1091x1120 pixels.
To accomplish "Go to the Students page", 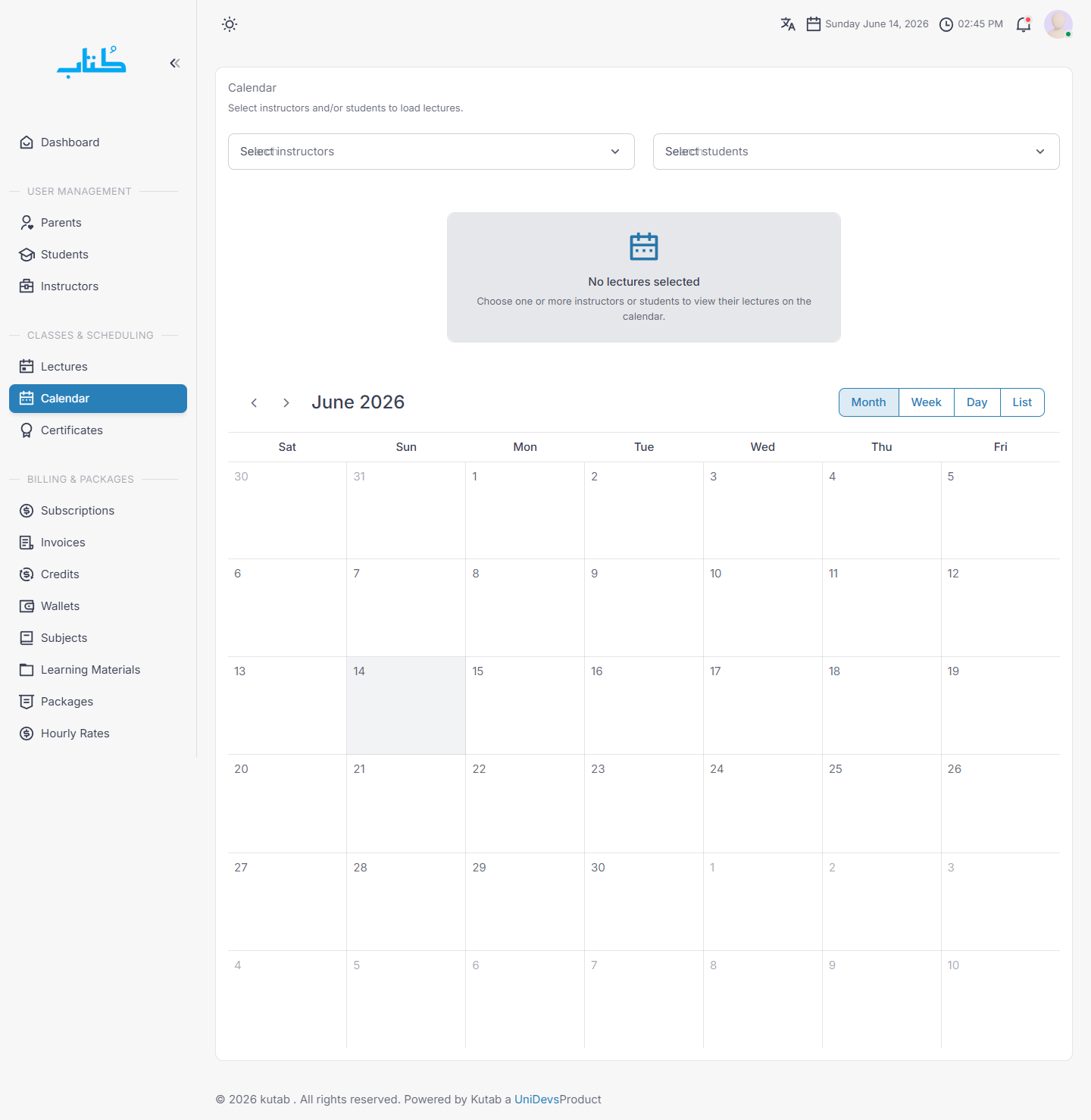I will pos(98,255).
